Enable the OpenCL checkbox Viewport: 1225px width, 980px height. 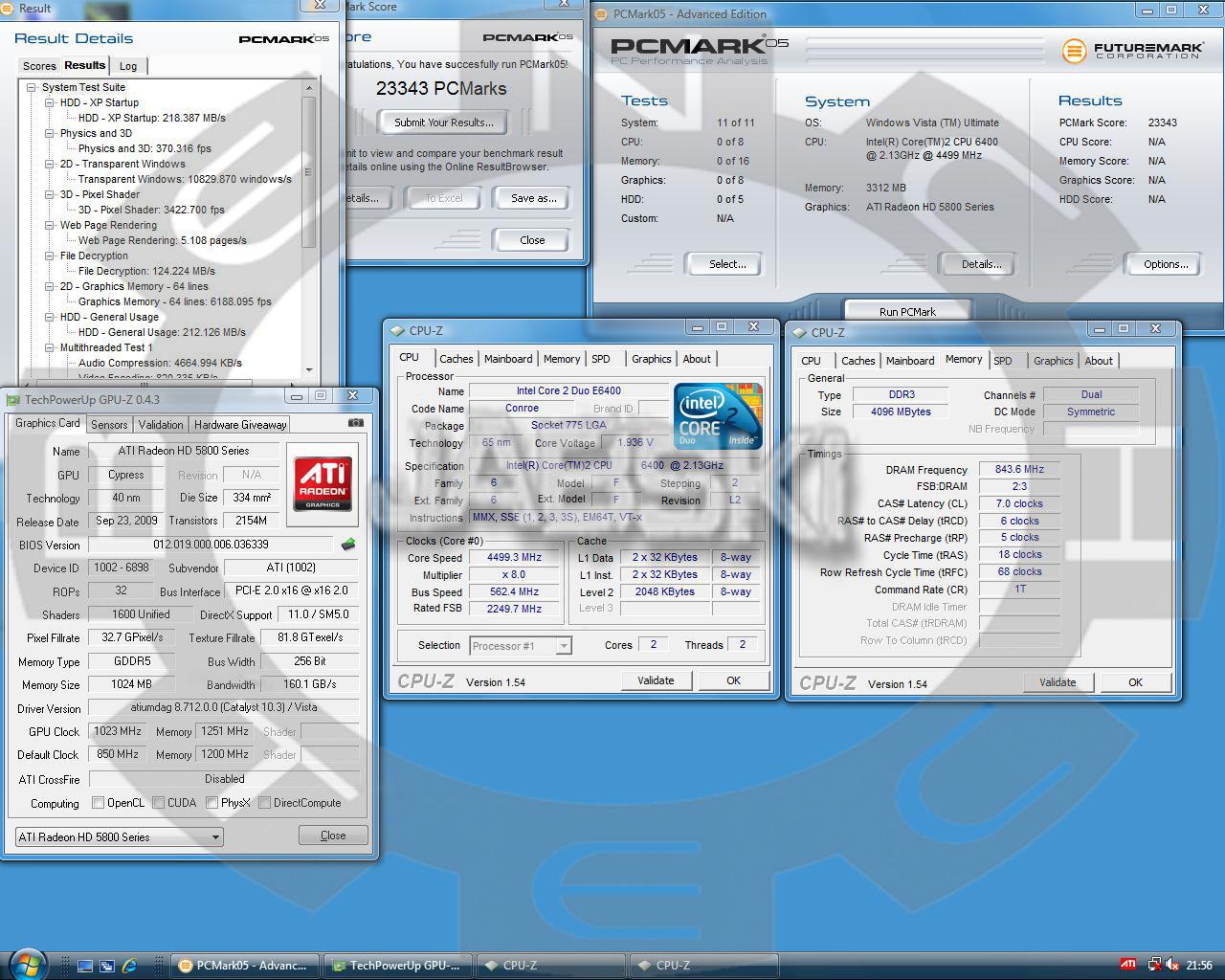98,803
